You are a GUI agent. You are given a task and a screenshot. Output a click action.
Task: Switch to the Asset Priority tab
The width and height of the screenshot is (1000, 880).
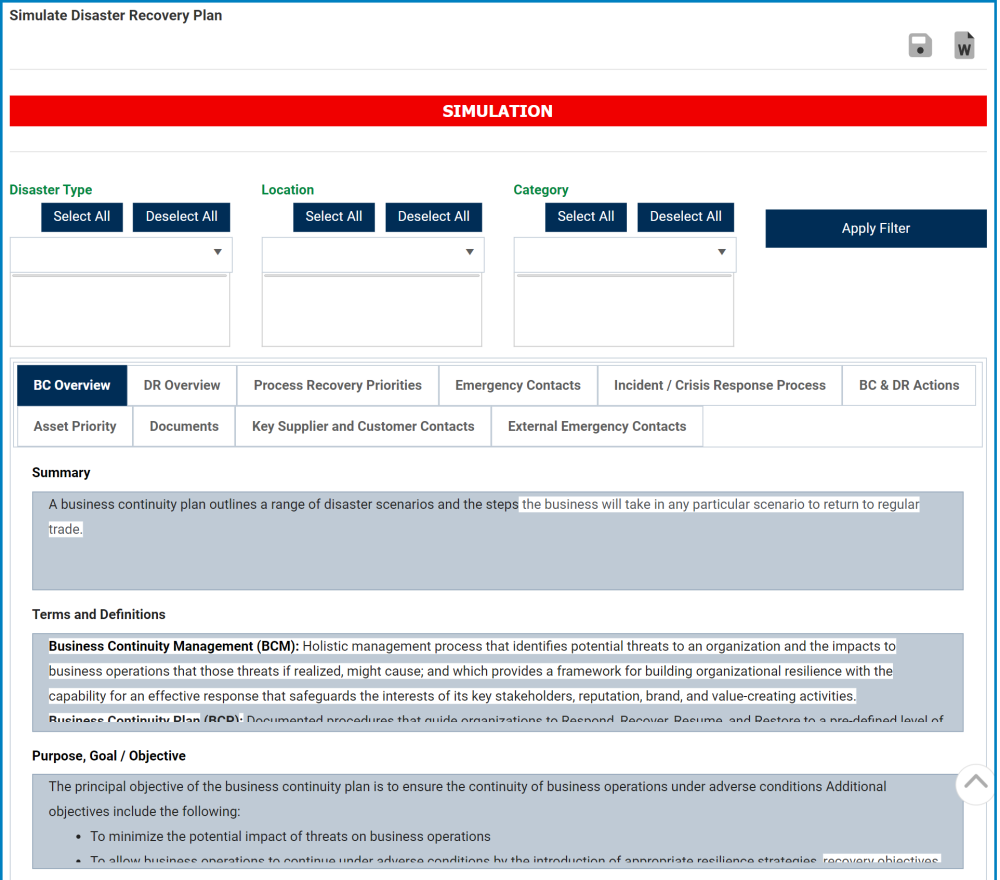[74, 426]
